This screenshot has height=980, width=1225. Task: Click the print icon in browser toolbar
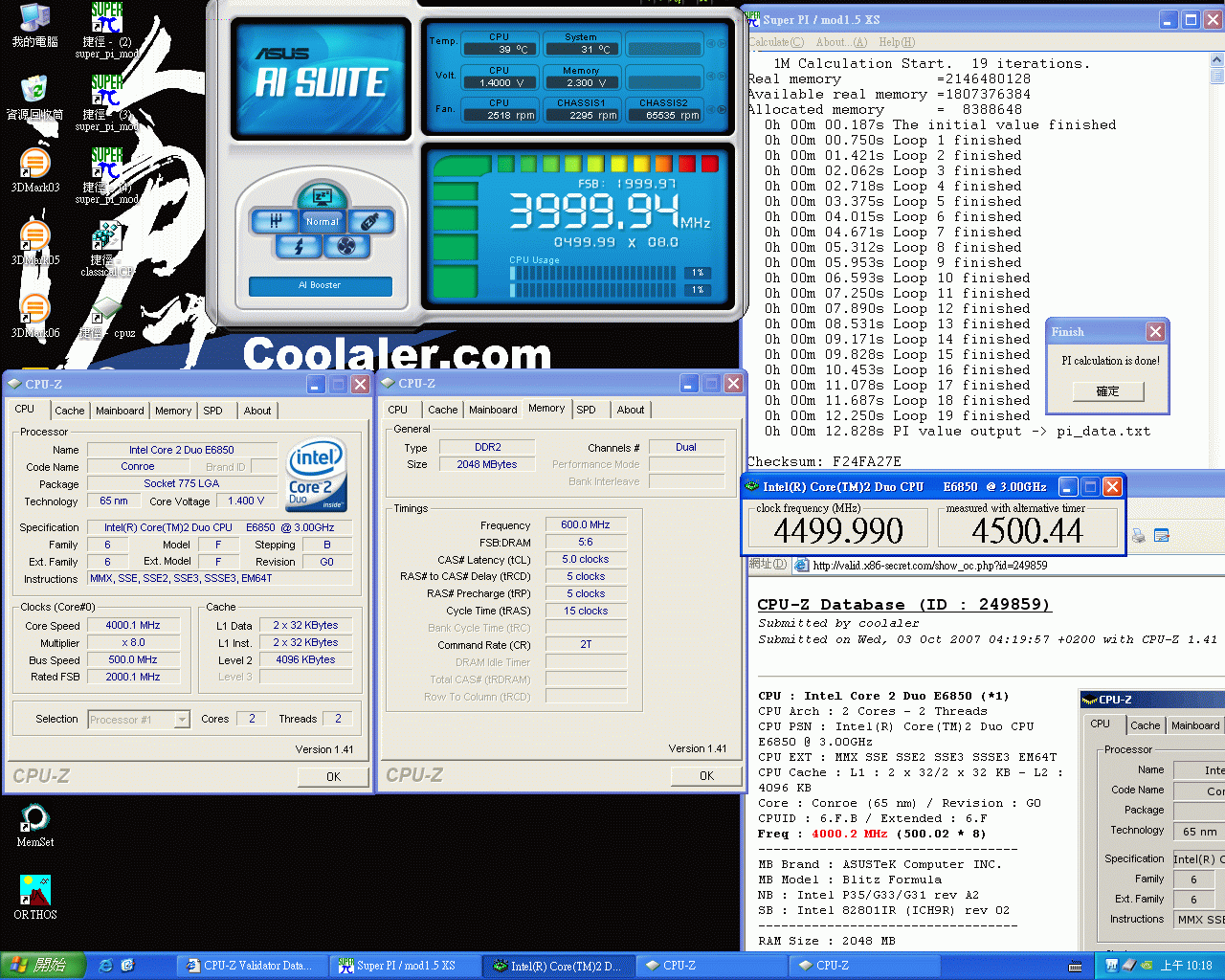point(1138,536)
